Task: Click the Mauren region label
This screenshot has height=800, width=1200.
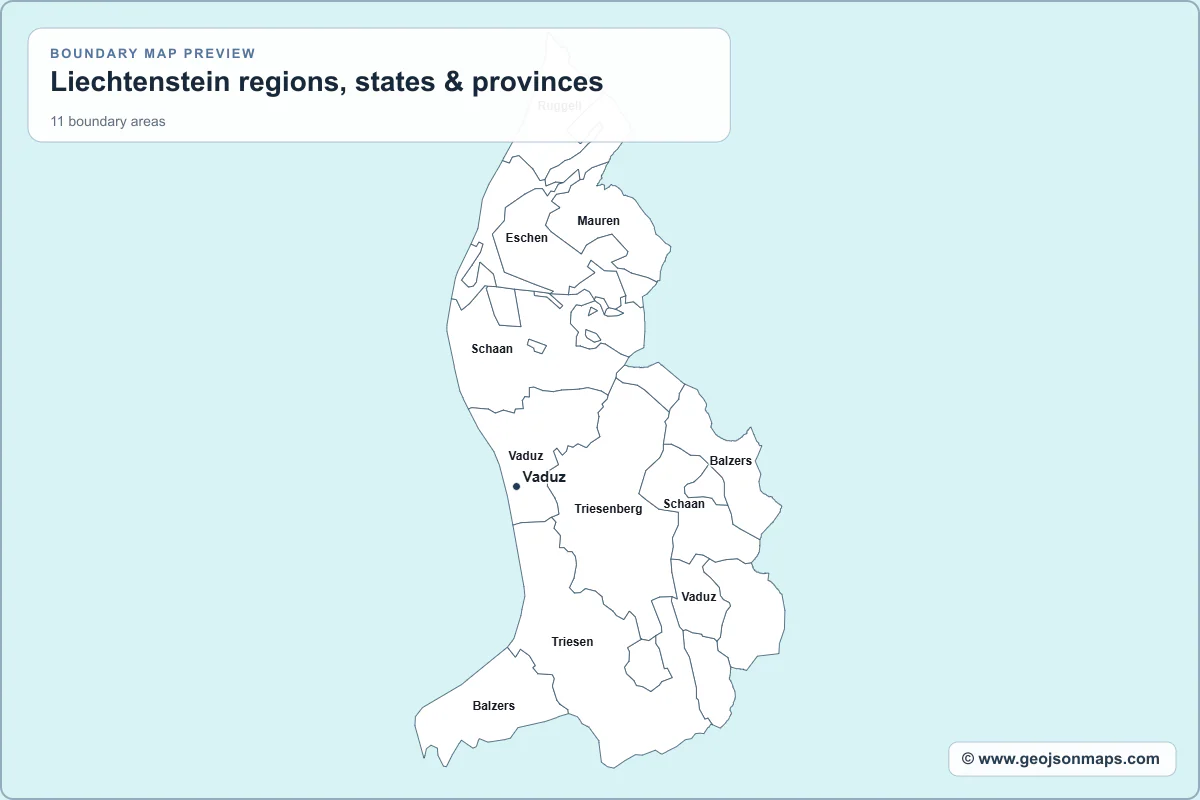Action: pyautogui.click(x=598, y=221)
